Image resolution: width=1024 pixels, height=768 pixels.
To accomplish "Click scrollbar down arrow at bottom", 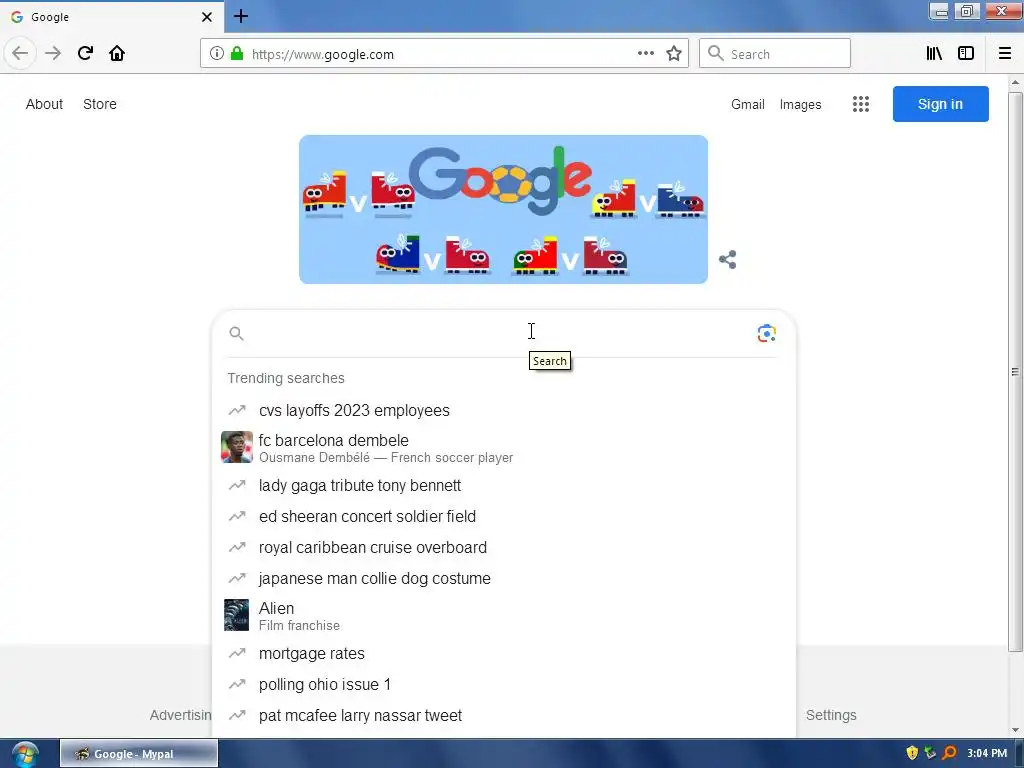I will click(x=1015, y=730).
